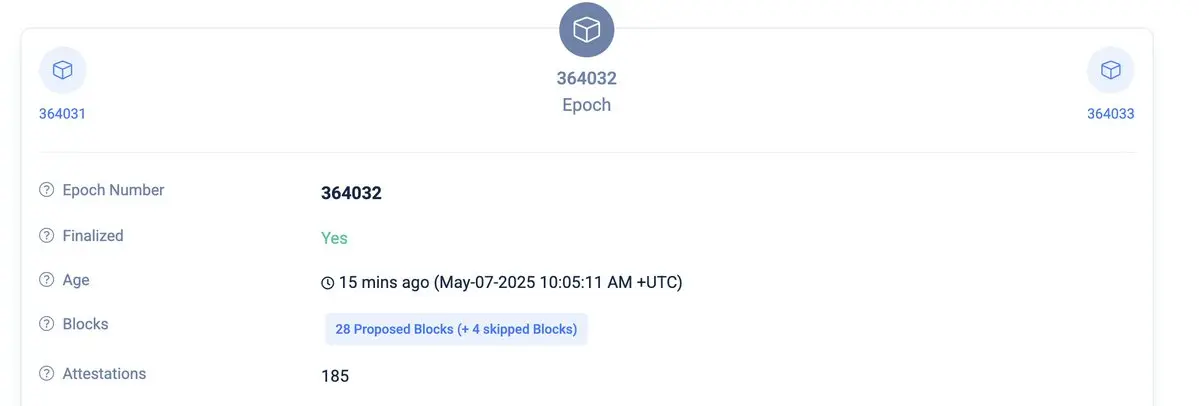
Task: Click the help icon beside Finalized
Action: click(47, 235)
